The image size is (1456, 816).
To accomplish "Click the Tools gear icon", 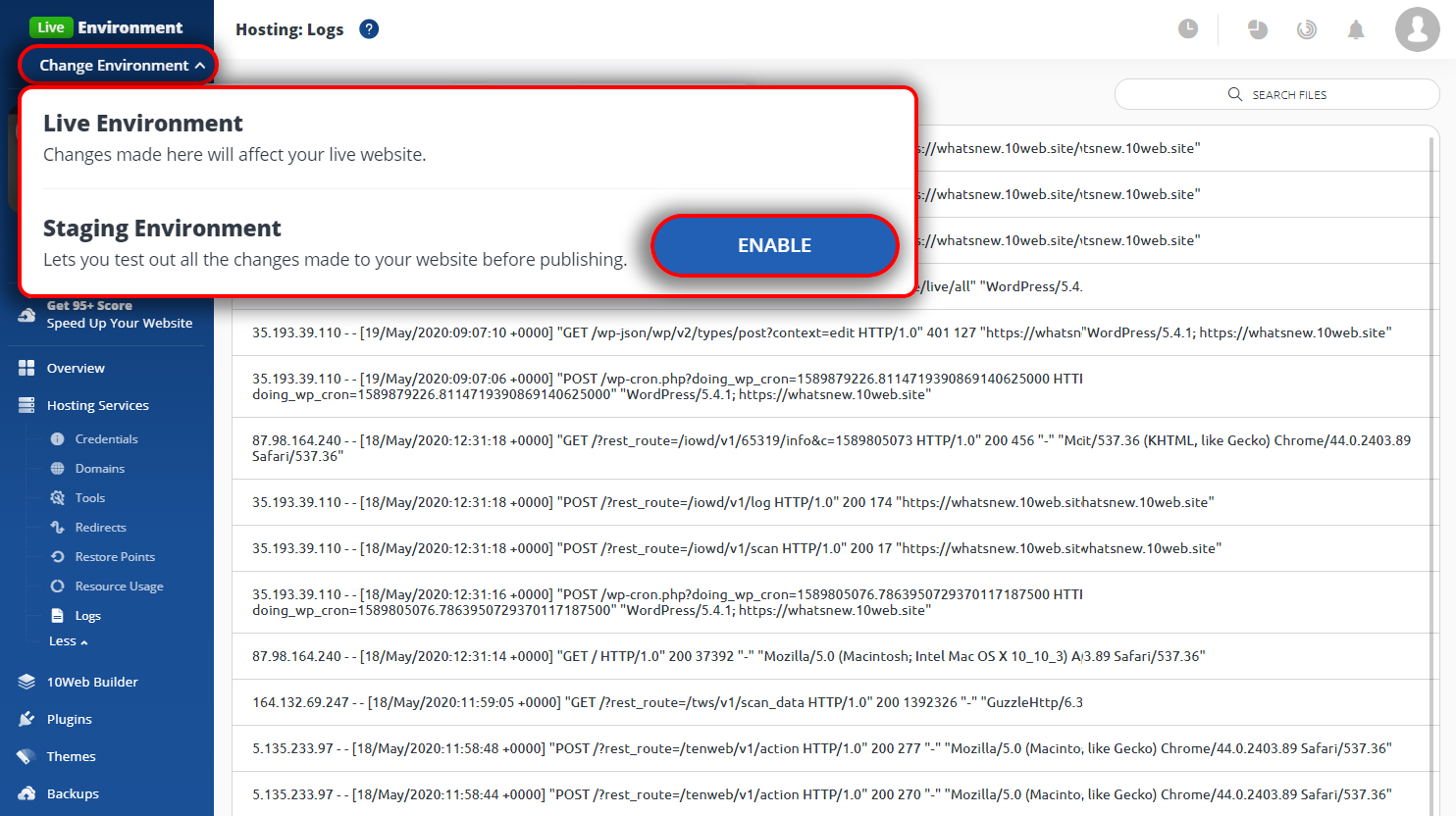I will click(57, 498).
